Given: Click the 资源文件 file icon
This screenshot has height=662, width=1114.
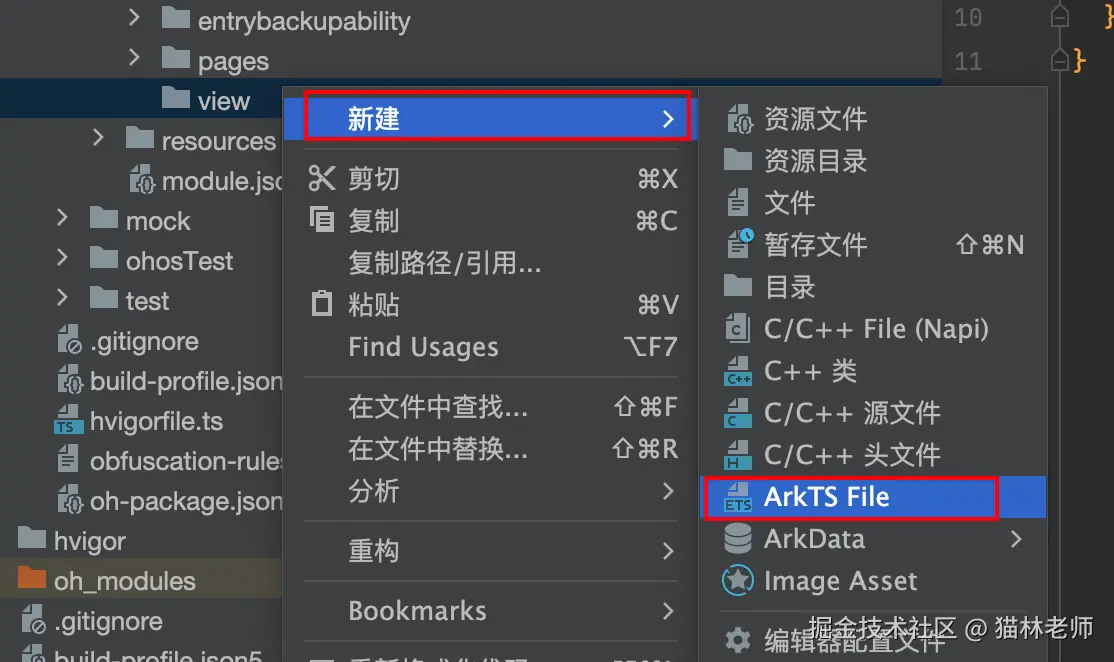Looking at the screenshot, I should click(739, 119).
